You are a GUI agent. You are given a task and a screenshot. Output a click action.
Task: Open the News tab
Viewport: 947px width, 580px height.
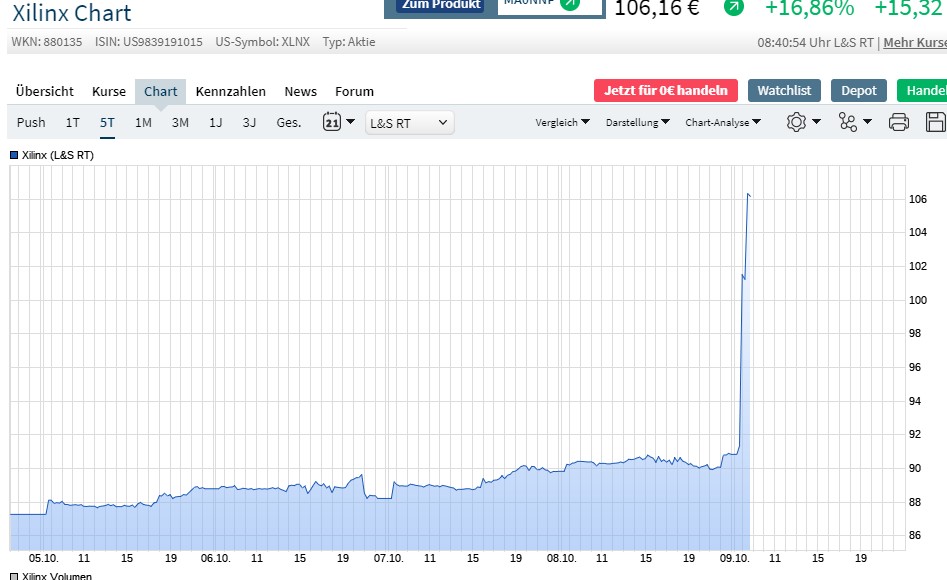click(x=301, y=91)
